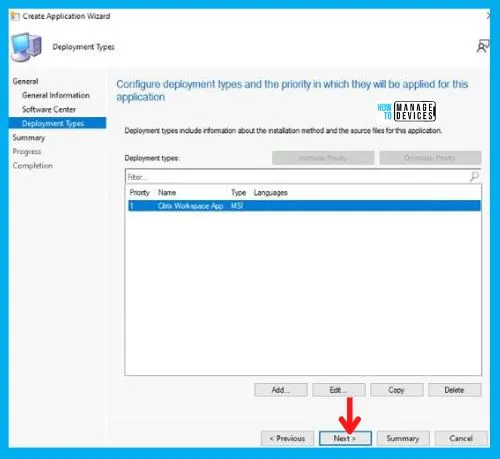The image size is (500, 459).
Task: Click Progress step in sidebar
Action: click(27, 152)
